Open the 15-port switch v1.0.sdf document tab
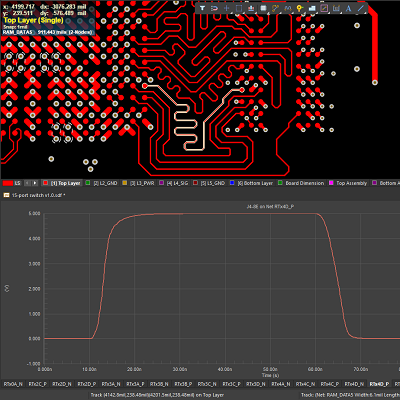The image size is (400, 400). tap(34, 195)
